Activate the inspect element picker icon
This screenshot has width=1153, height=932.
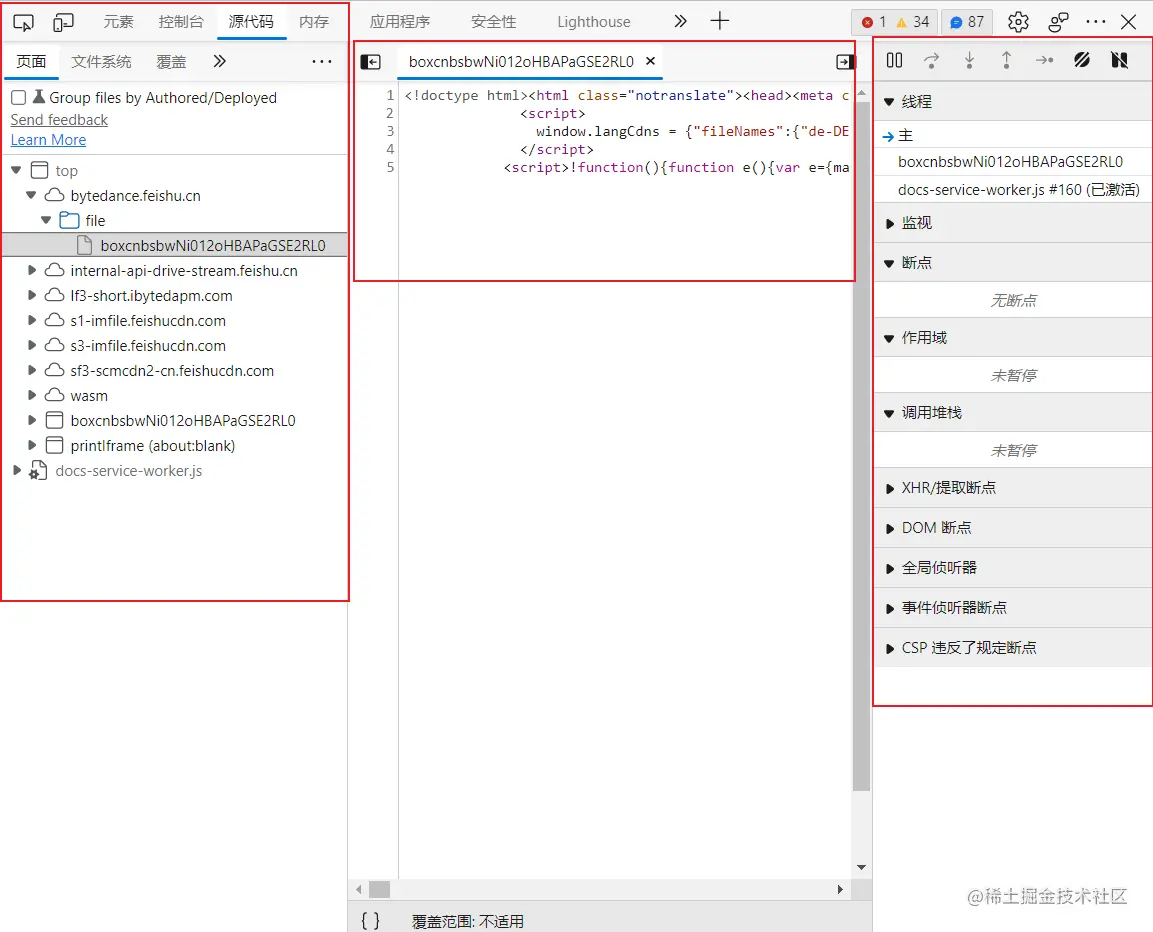24,23
